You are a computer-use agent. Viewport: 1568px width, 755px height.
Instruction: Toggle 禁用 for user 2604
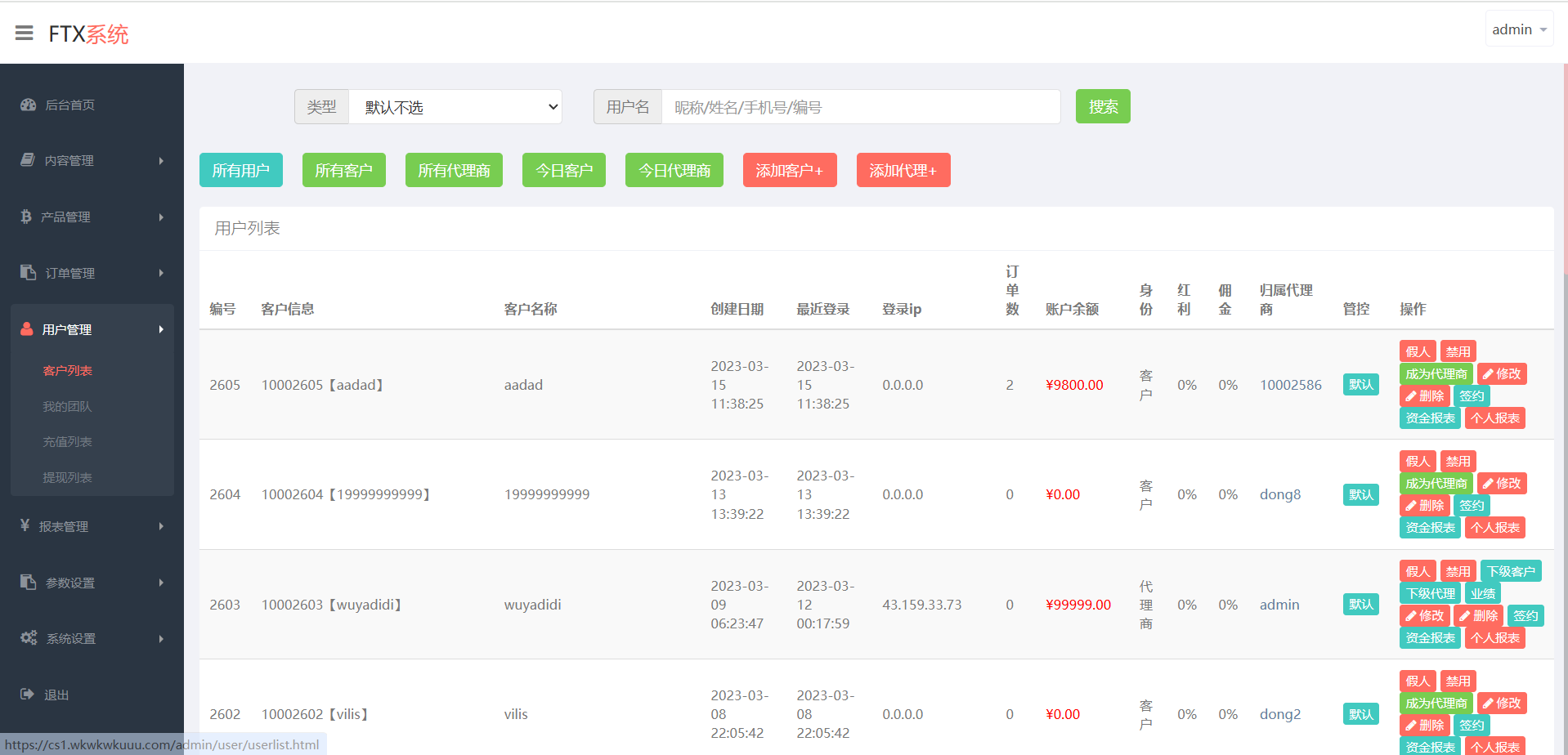pyautogui.click(x=1458, y=462)
